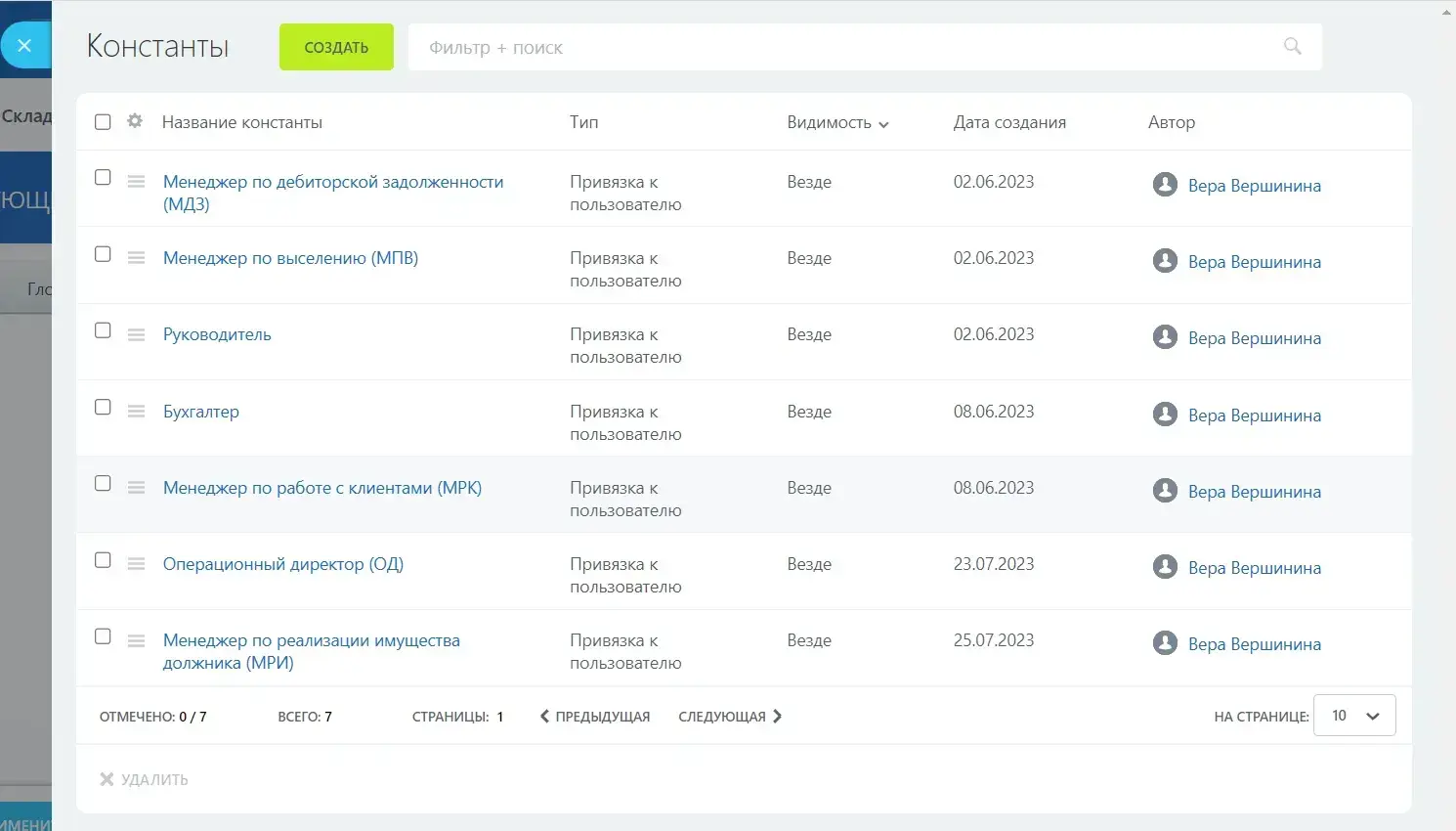Click Вера Вершинина avatar in МРИ row
Viewport: 1456px width, 831px height.
tap(1165, 642)
